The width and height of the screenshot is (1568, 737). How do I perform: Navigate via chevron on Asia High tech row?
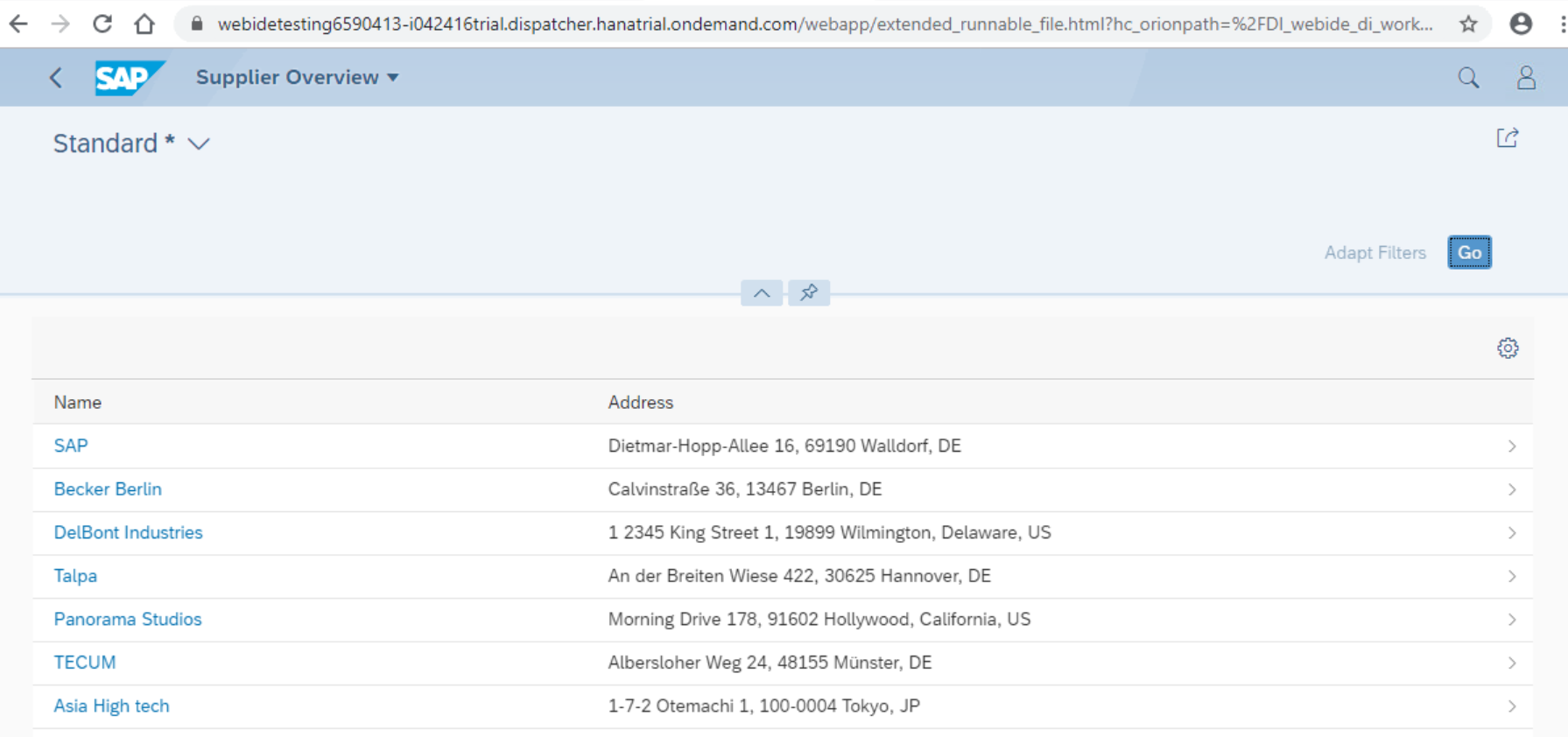(1512, 706)
